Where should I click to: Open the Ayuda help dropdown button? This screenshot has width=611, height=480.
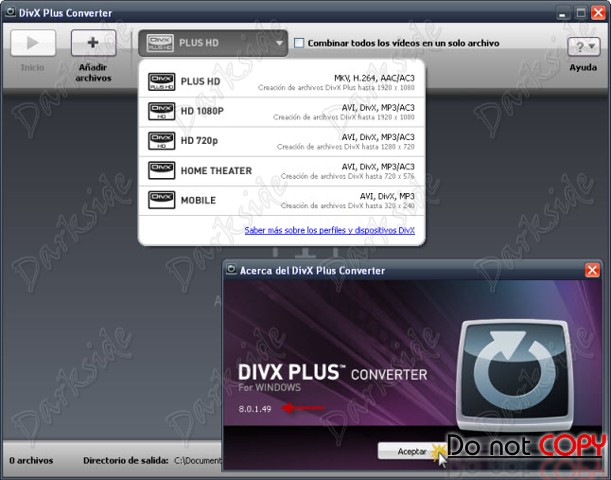point(583,47)
